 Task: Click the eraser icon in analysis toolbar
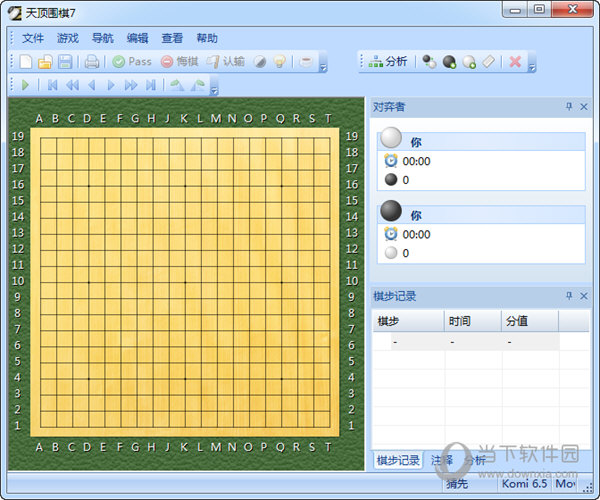(x=489, y=62)
